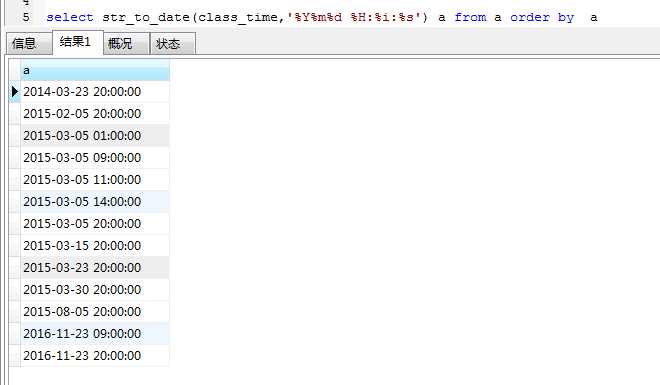The height and width of the screenshot is (385, 660).
Task: Select cell 2015-08-05 20:00:00
Action: click(95, 311)
